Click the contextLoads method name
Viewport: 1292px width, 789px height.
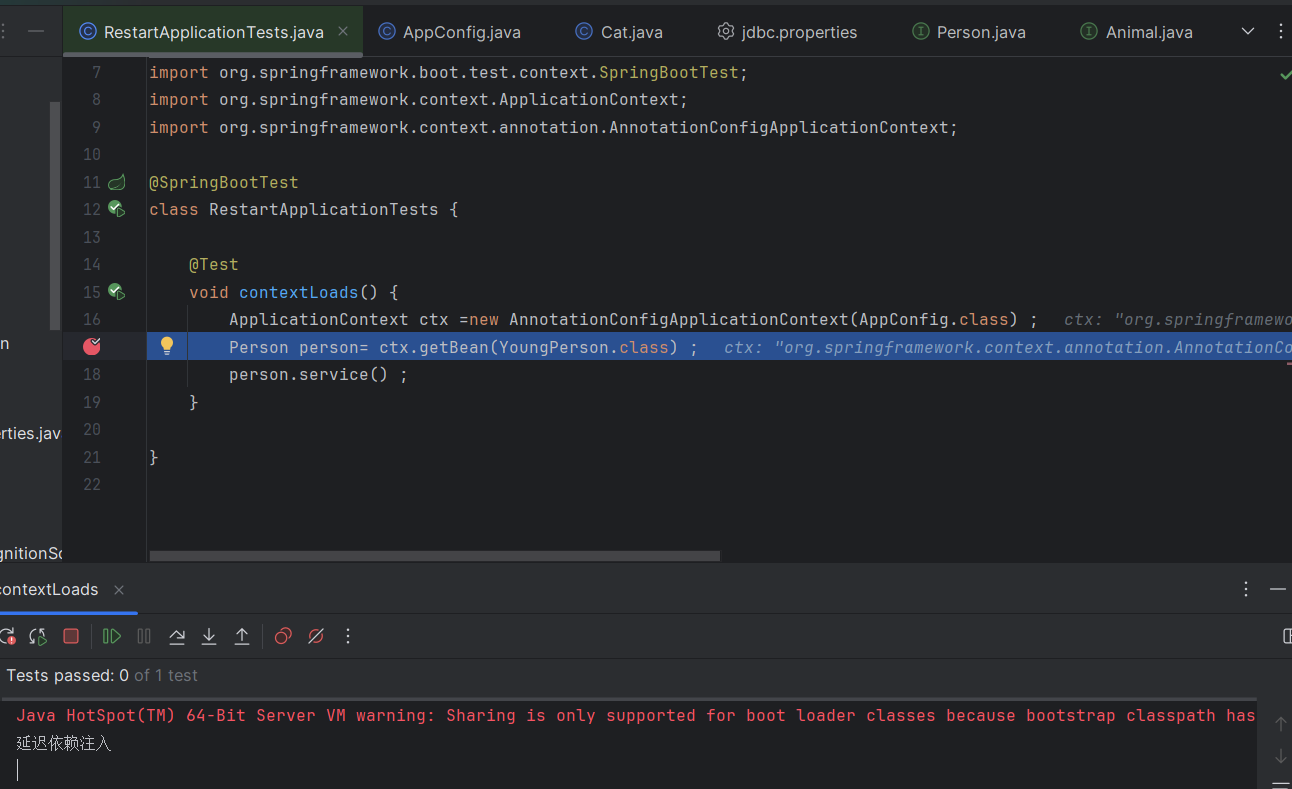(299, 292)
